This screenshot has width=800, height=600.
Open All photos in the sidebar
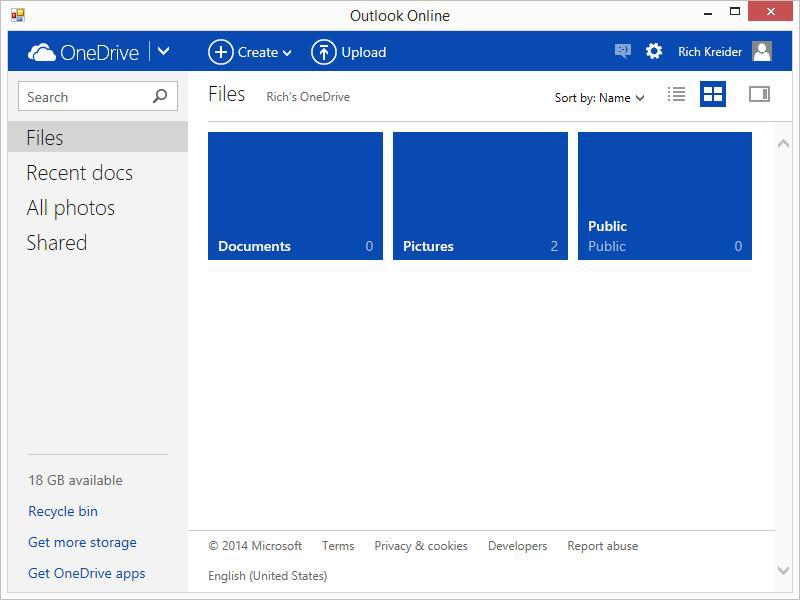pyautogui.click(x=70, y=208)
